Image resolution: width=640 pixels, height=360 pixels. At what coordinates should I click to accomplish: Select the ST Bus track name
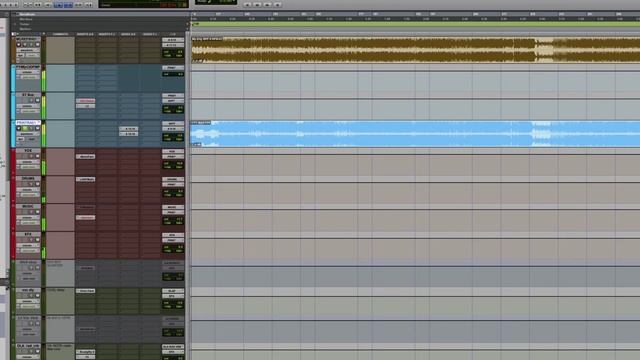[28, 95]
